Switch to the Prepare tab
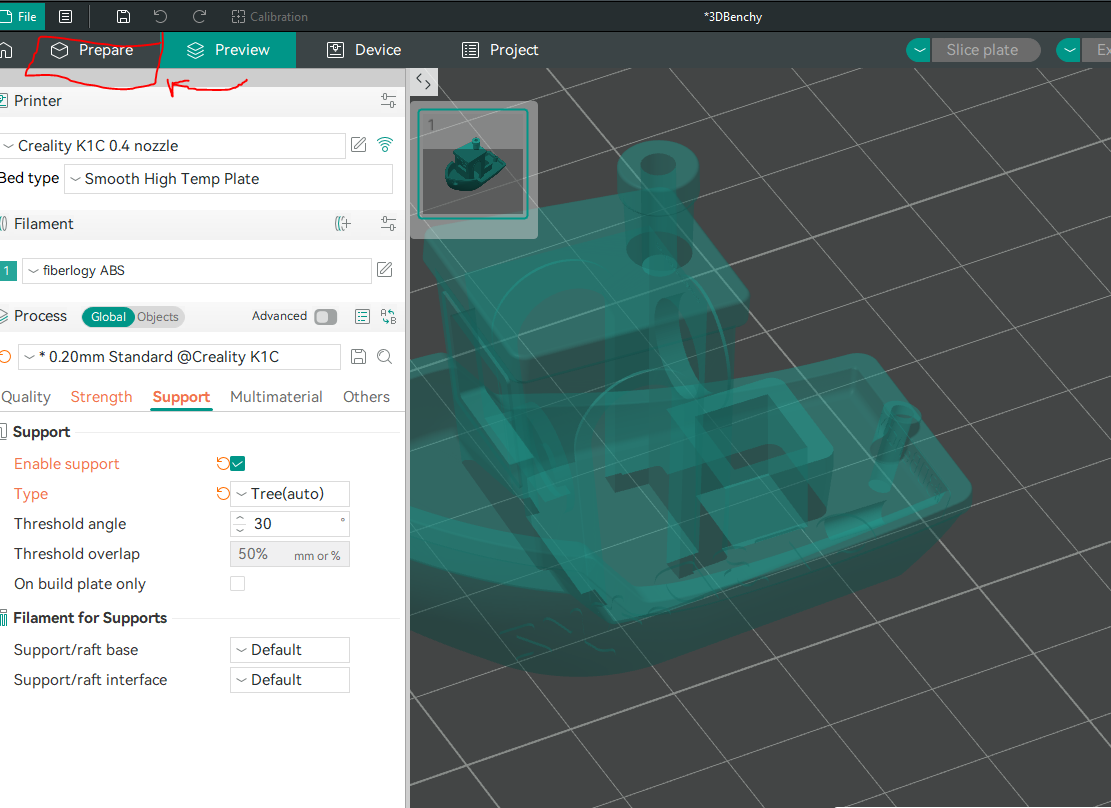Viewport: 1111px width, 808px height. pyautogui.click(x=92, y=50)
